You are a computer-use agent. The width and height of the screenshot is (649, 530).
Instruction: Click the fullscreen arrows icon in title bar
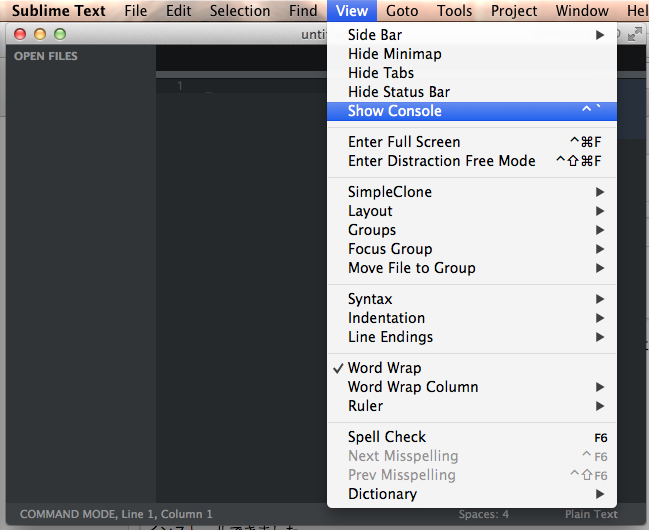point(635,34)
